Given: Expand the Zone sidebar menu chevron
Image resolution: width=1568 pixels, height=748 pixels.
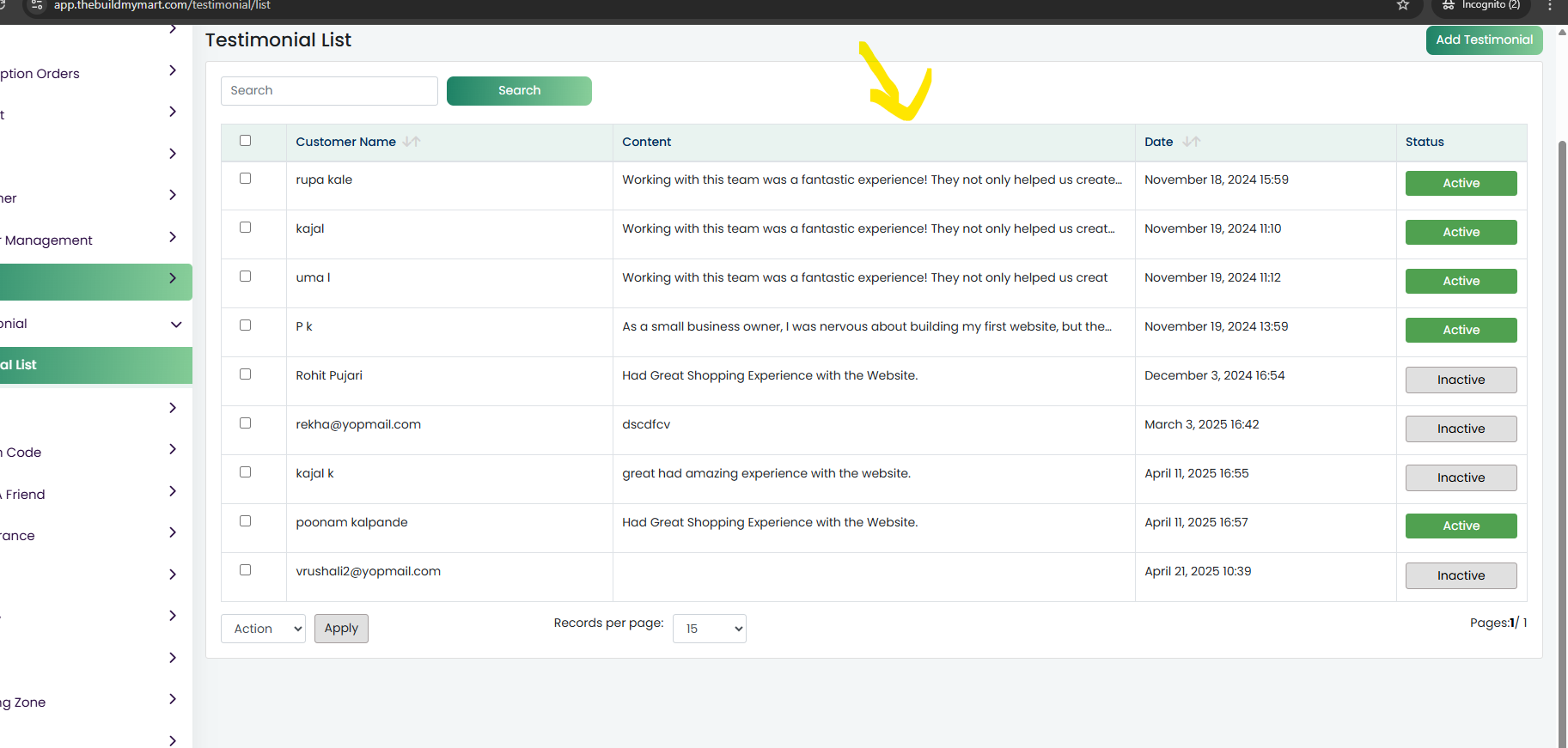Looking at the screenshot, I should [173, 699].
